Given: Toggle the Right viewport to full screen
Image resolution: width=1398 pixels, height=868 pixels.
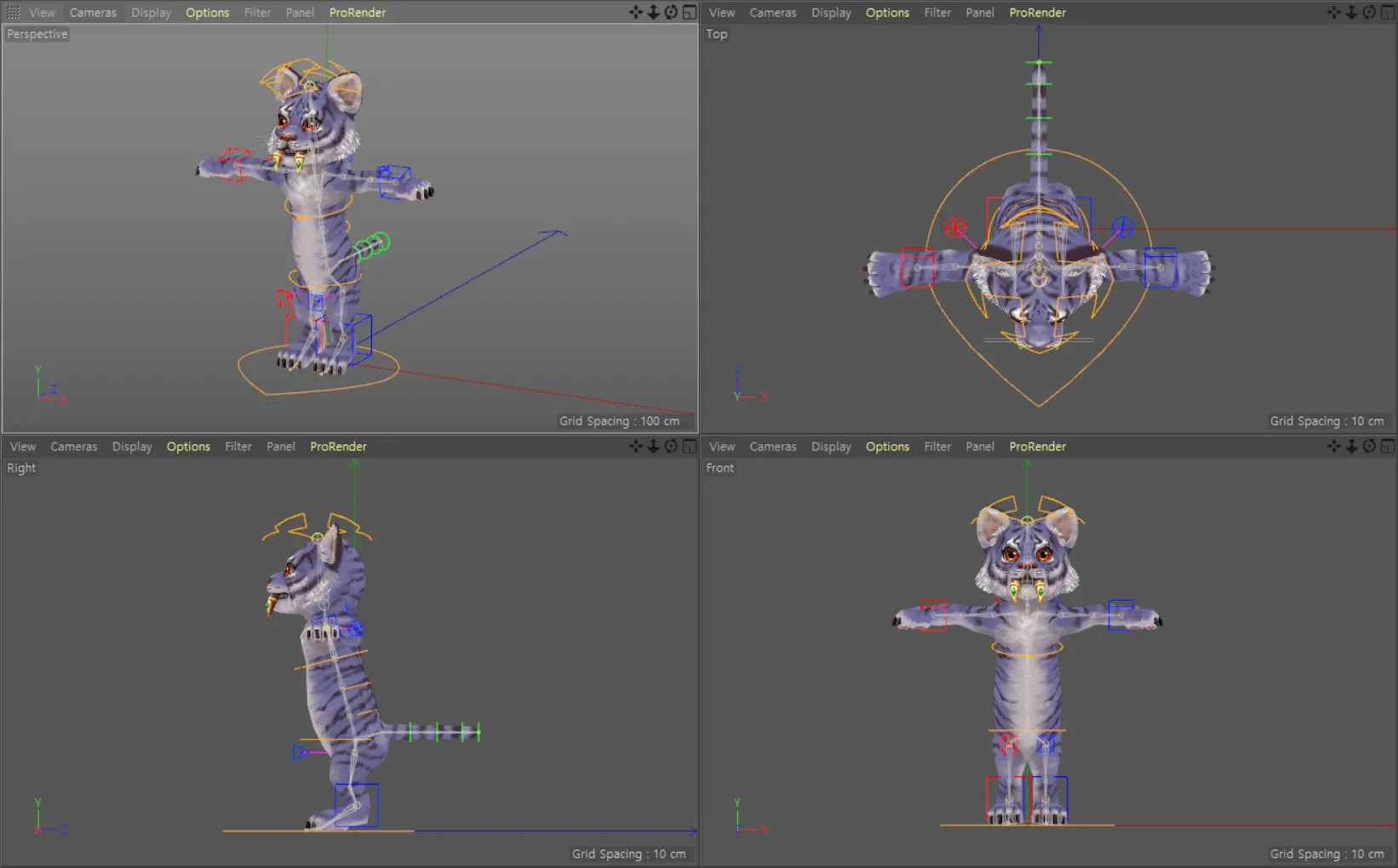Looking at the screenshot, I should [x=689, y=446].
